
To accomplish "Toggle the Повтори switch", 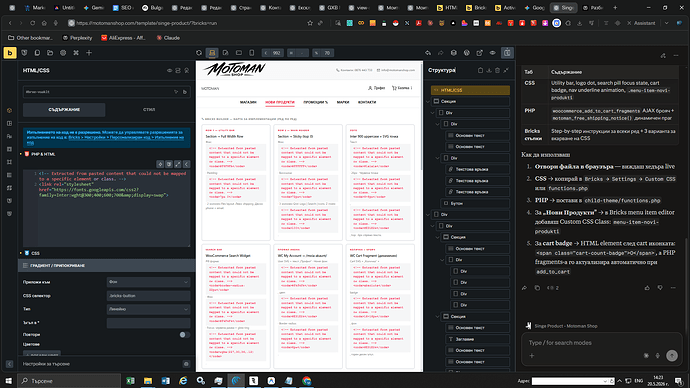I will pyautogui.click(x=184, y=335).
